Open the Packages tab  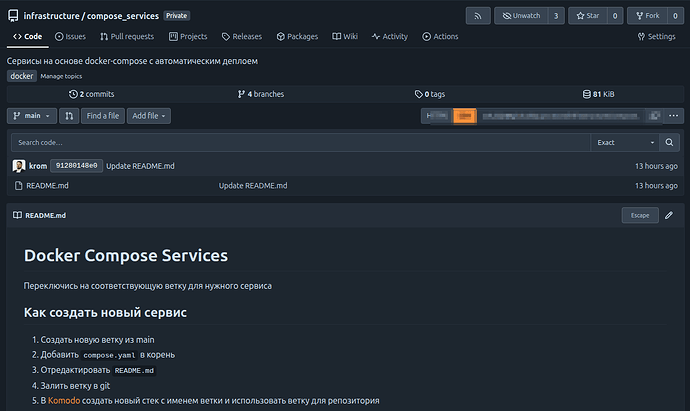297,37
